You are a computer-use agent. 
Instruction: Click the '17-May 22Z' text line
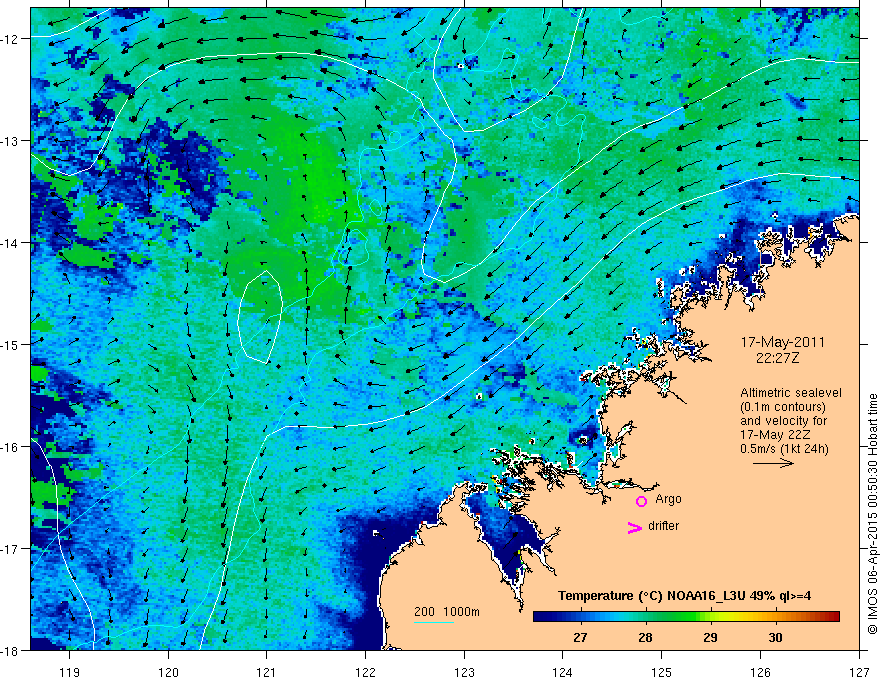tap(776, 435)
